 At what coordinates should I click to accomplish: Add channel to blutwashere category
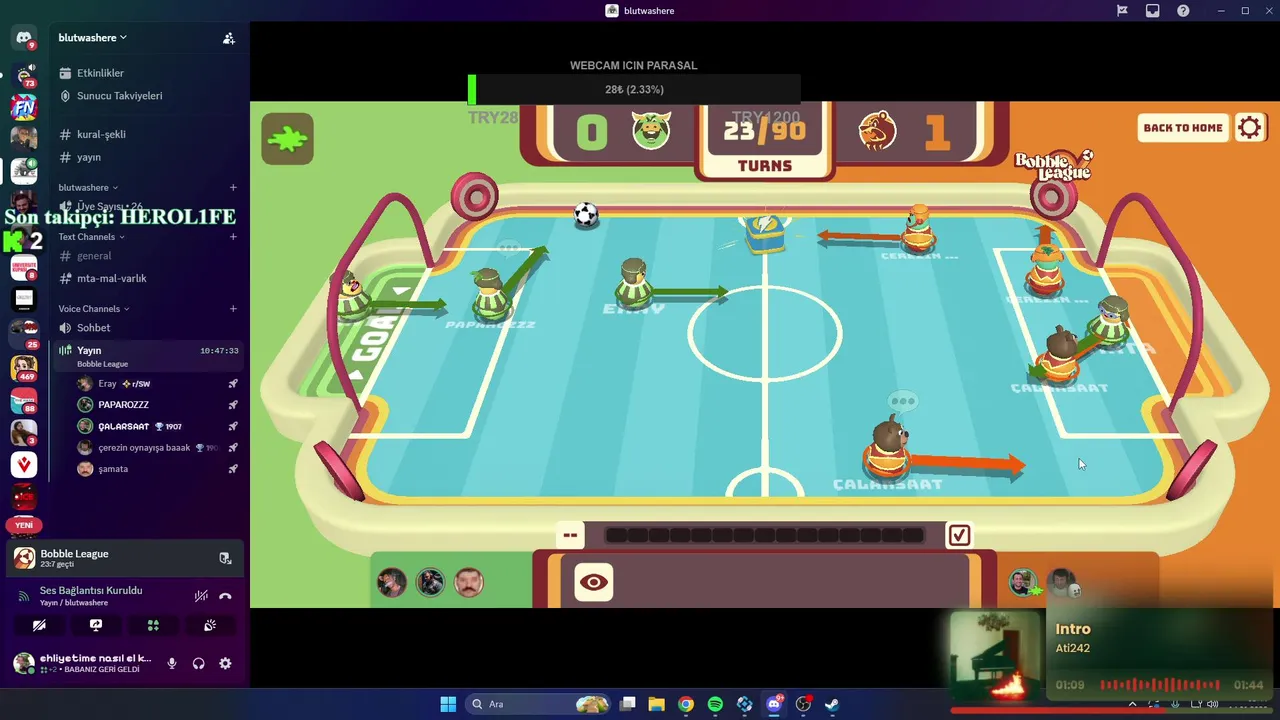tap(233, 187)
